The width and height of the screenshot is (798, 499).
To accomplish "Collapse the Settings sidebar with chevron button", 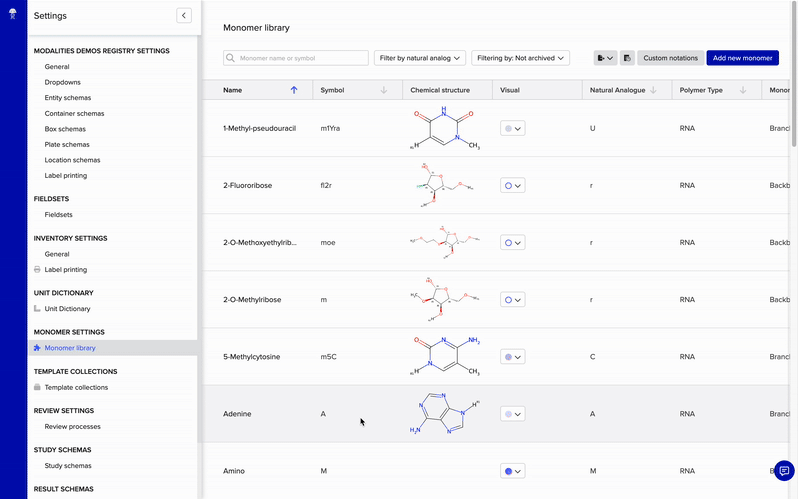I will pos(184,16).
